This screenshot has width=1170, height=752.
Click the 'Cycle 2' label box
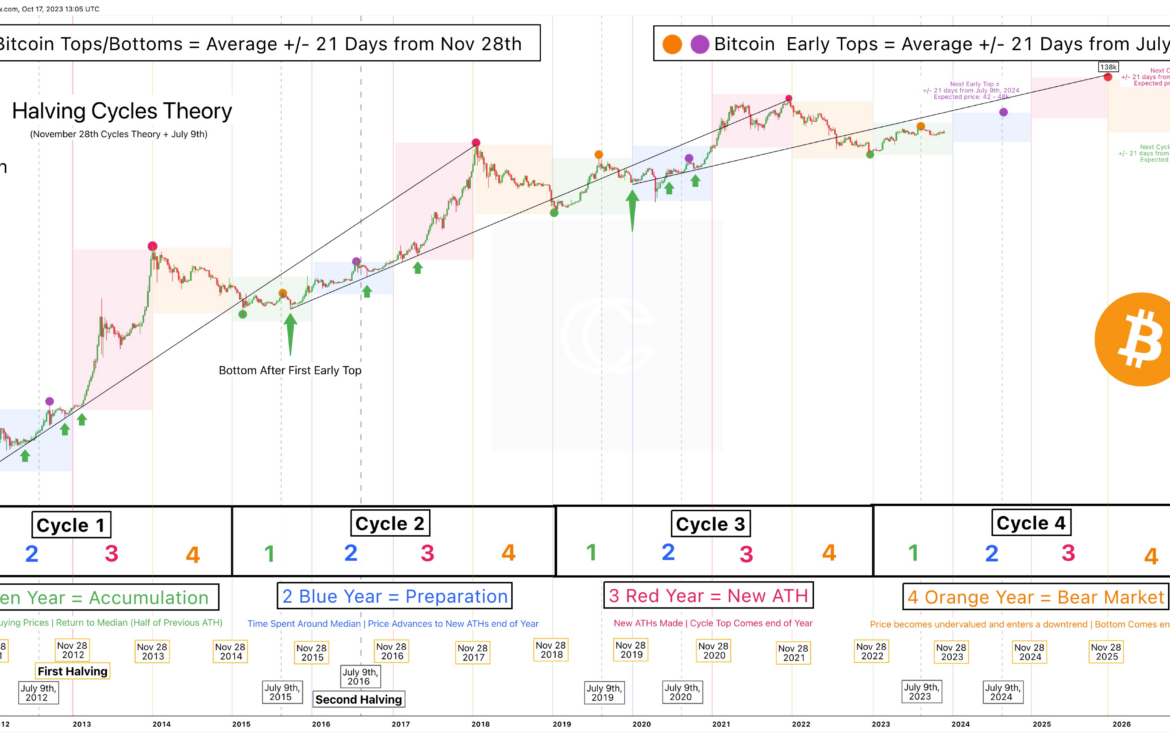[390, 523]
